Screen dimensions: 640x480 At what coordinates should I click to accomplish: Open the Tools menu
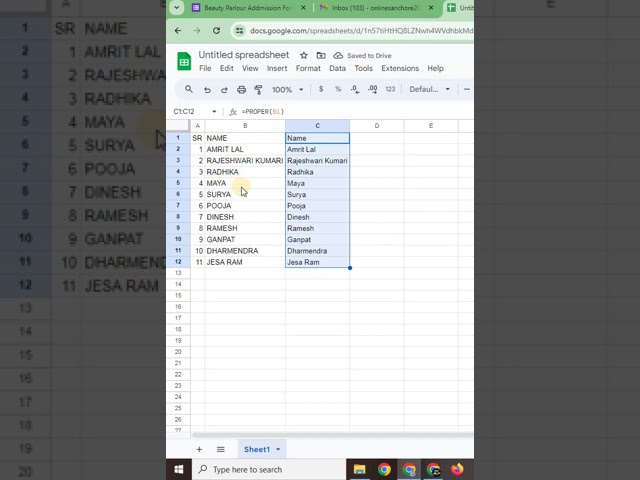363,68
